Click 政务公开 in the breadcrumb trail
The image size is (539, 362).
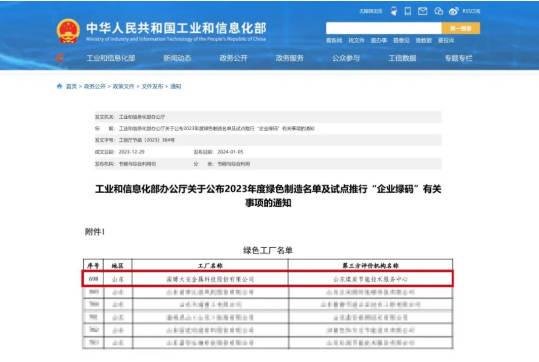point(95,86)
